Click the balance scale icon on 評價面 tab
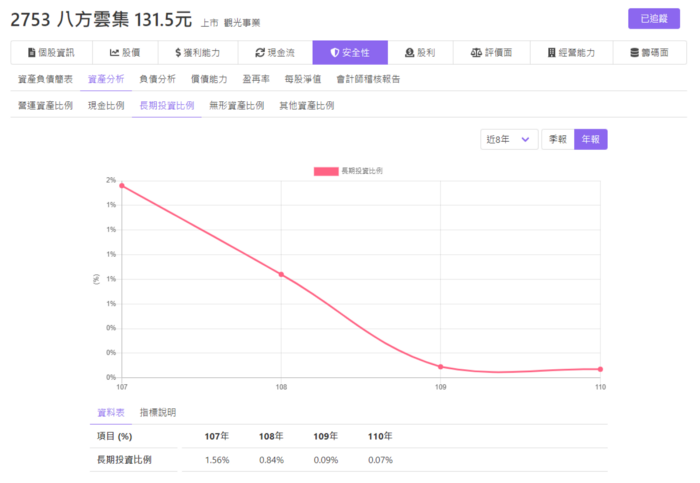Screen dimensions: 700x483 click(x=476, y=53)
